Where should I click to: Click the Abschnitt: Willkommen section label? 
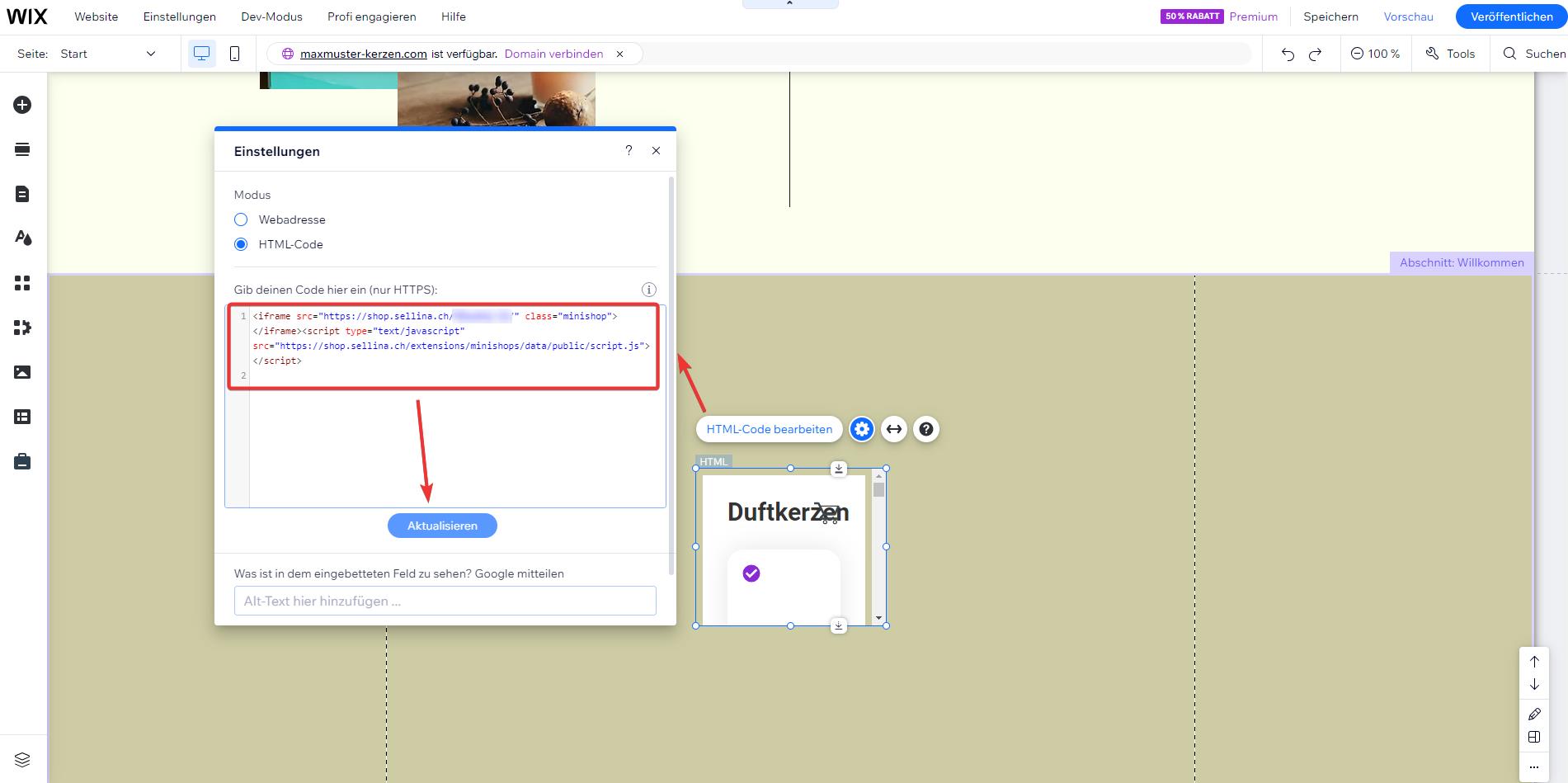click(x=1462, y=262)
